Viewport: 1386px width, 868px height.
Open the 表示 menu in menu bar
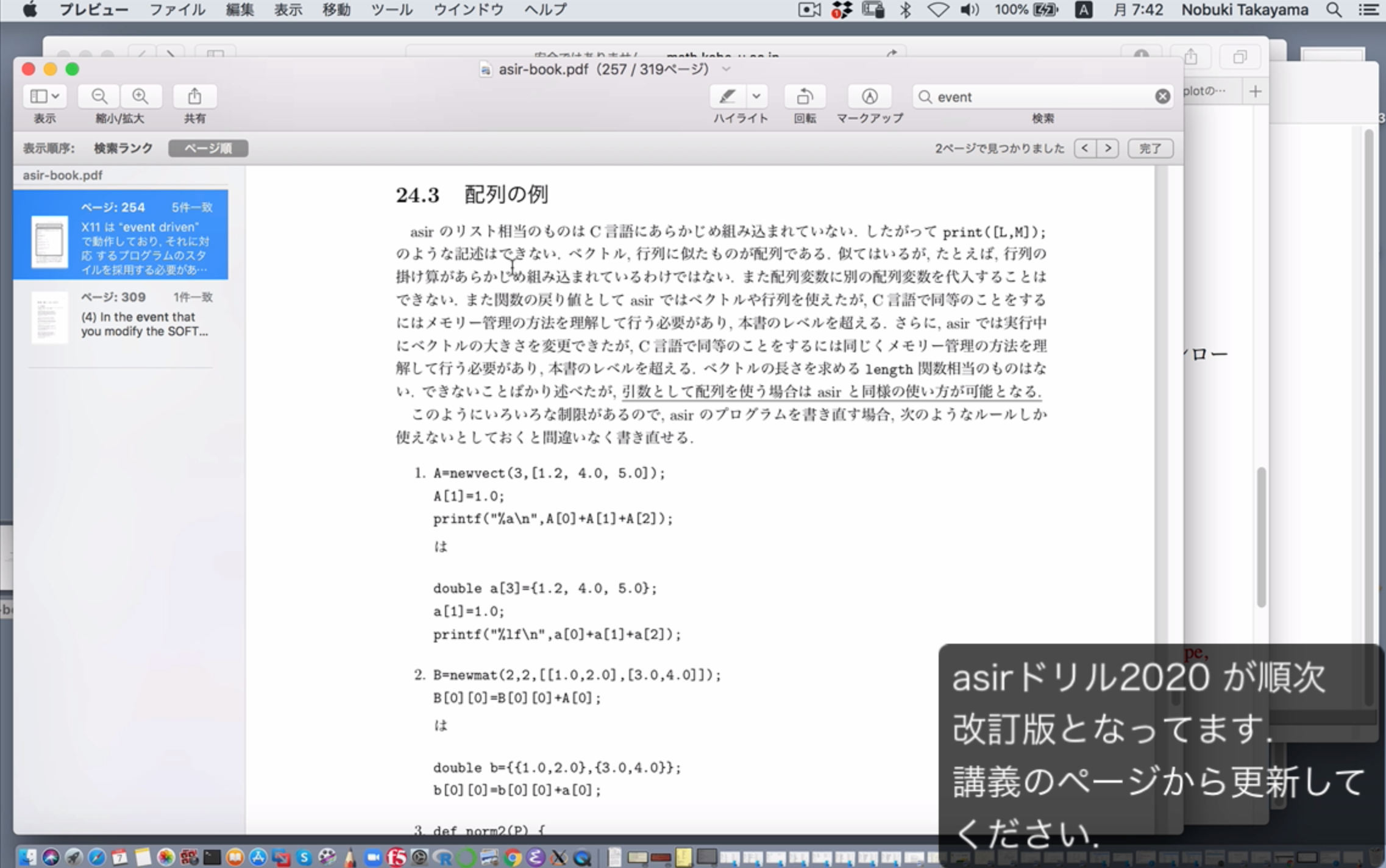click(288, 10)
